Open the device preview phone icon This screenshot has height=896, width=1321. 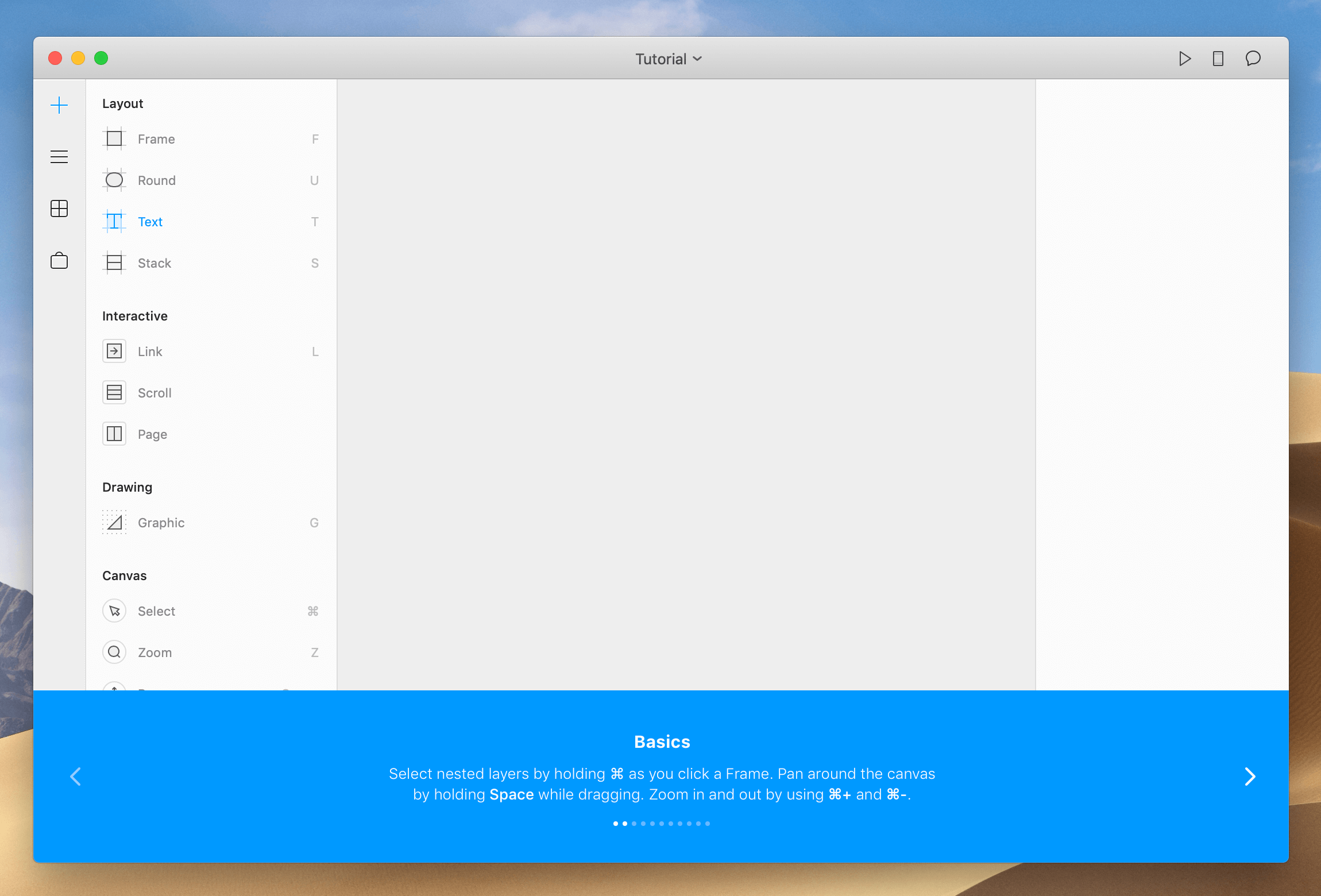(x=1218, y=59)
